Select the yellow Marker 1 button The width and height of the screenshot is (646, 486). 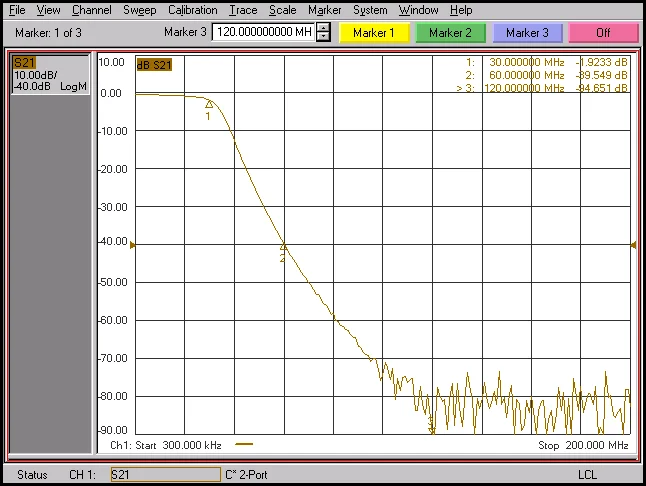pyautogui.click(x=374, y=33)
